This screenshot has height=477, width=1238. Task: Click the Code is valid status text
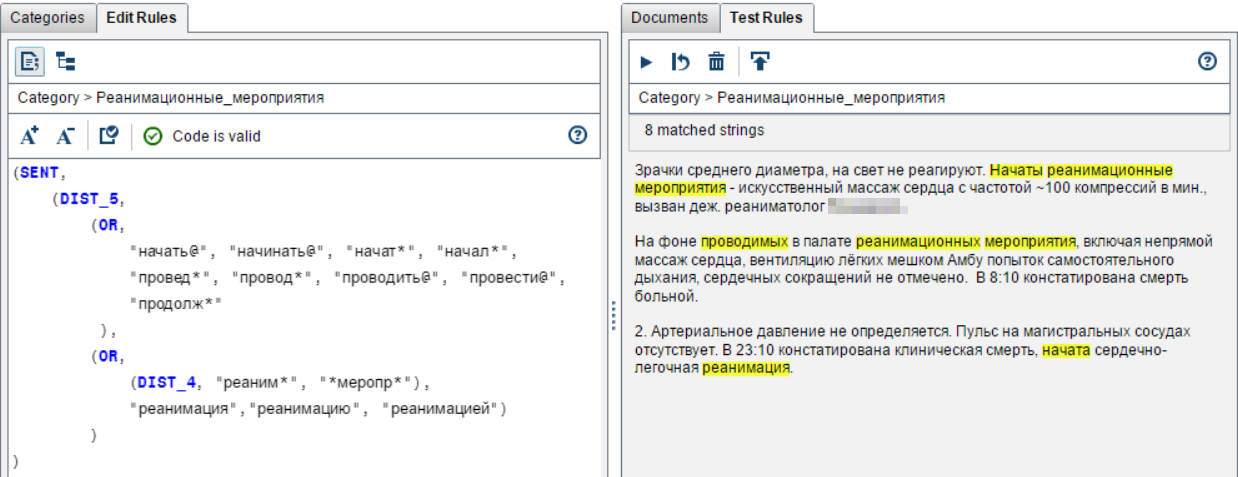click(x=216, y=136)
